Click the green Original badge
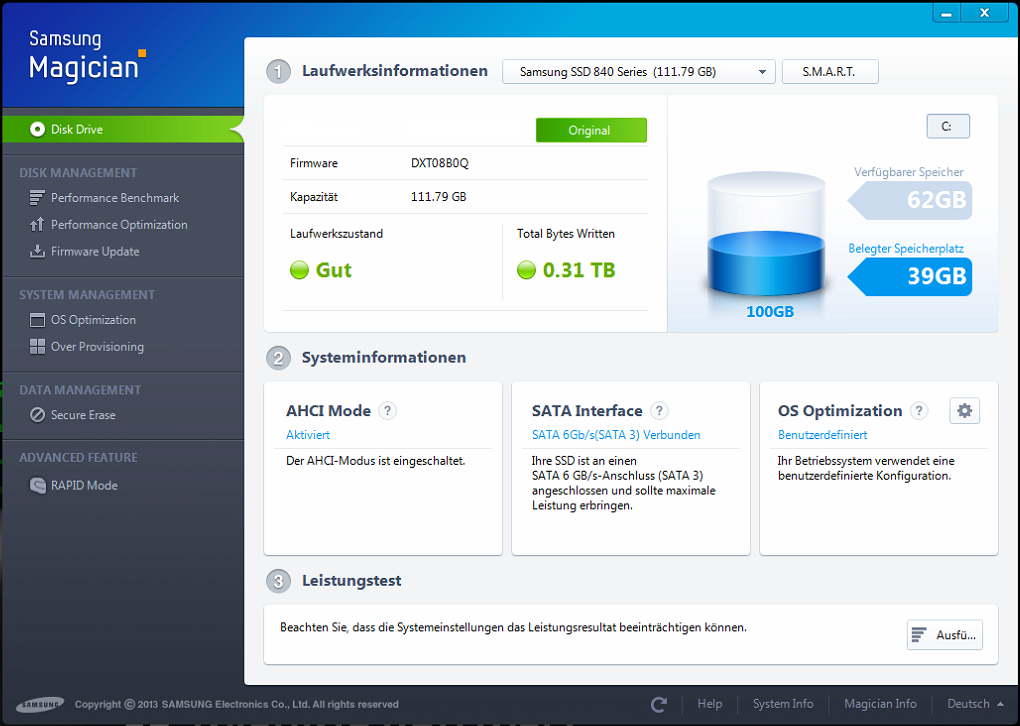The width and height of the screenshot is (1020, 726). click(x=591, y=130)
